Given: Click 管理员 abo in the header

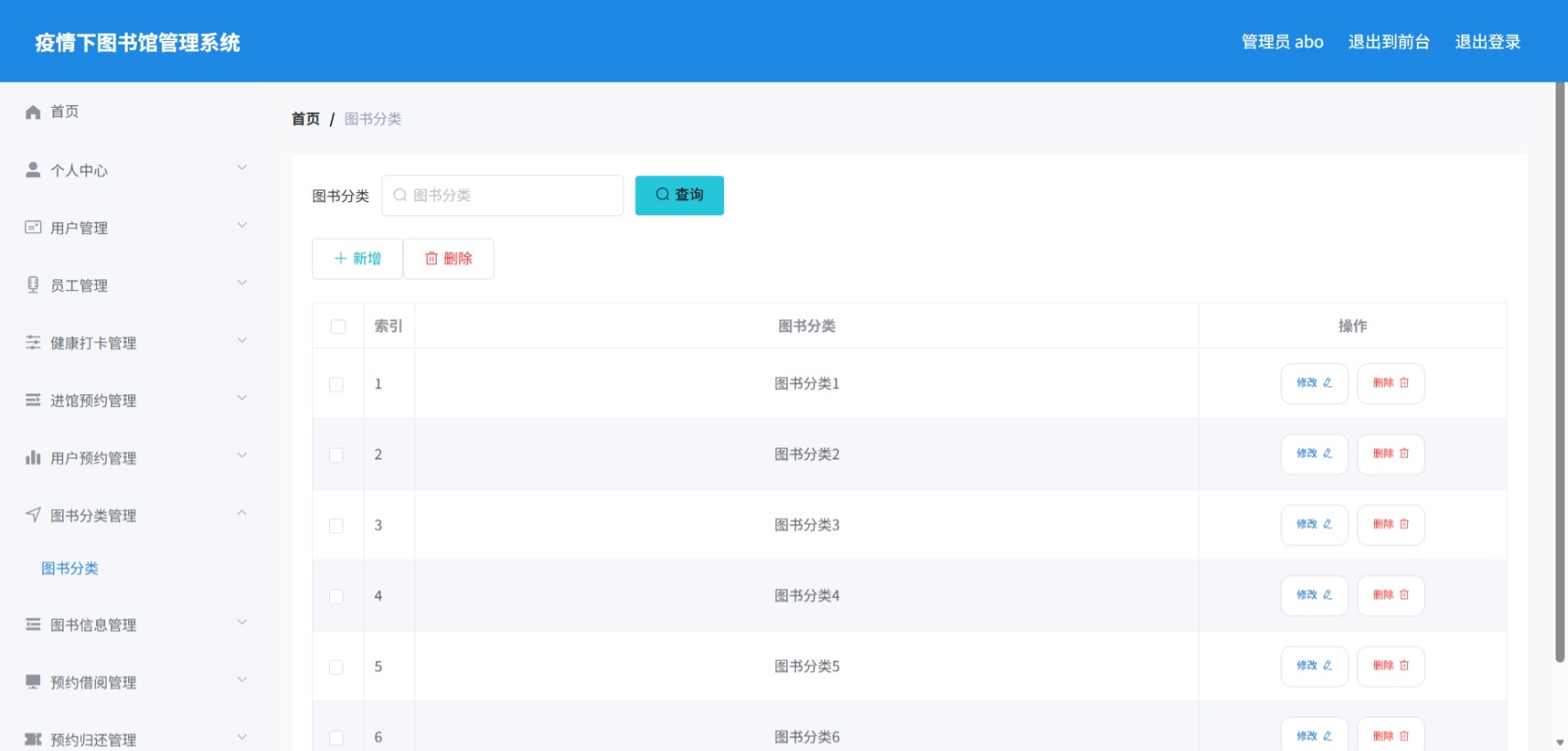Looking at the screenshot, I should [1283, 42].
